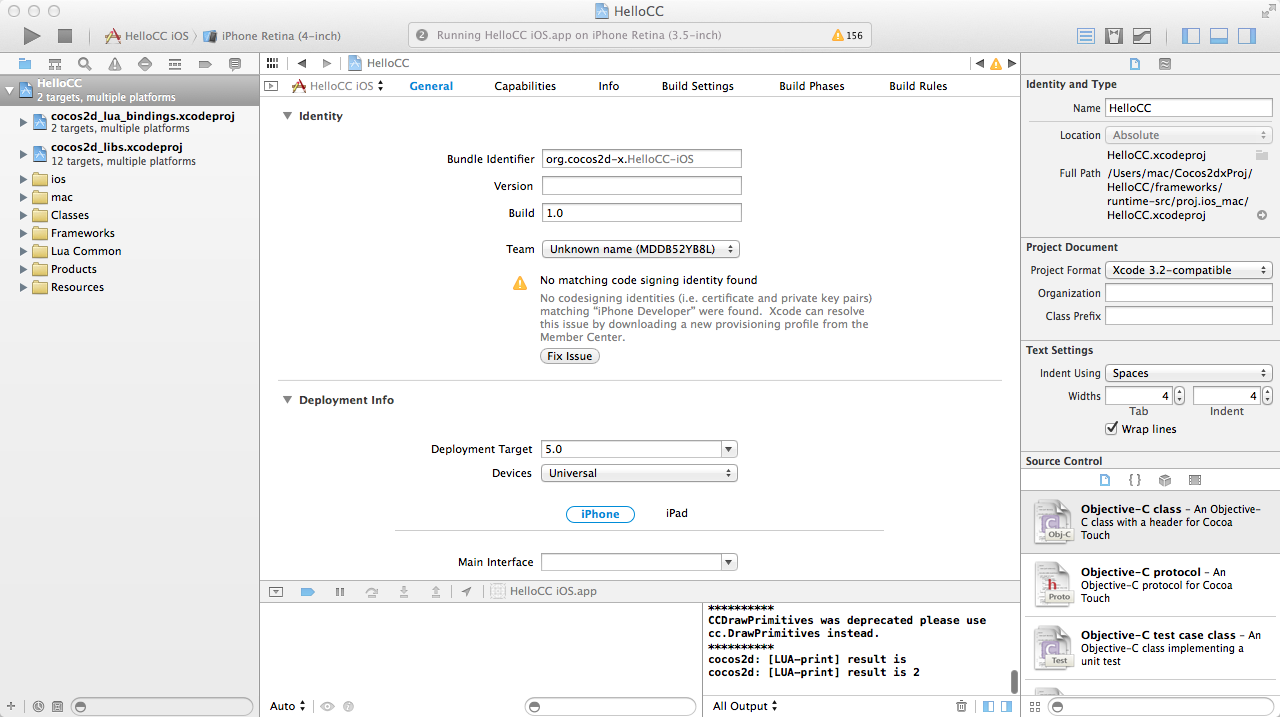
Task: Toggle the console pane view
Action: (1007, 706)
